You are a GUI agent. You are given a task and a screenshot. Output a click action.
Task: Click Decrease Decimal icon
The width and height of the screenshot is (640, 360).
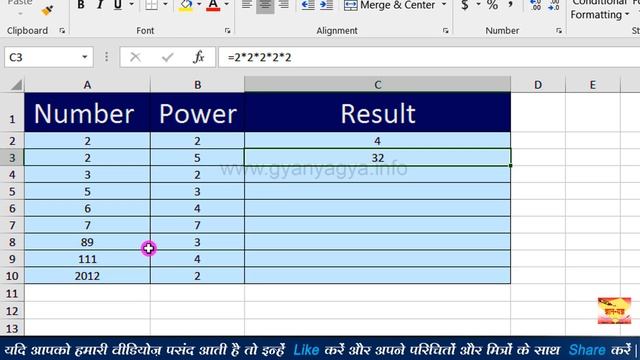(554, 5)
